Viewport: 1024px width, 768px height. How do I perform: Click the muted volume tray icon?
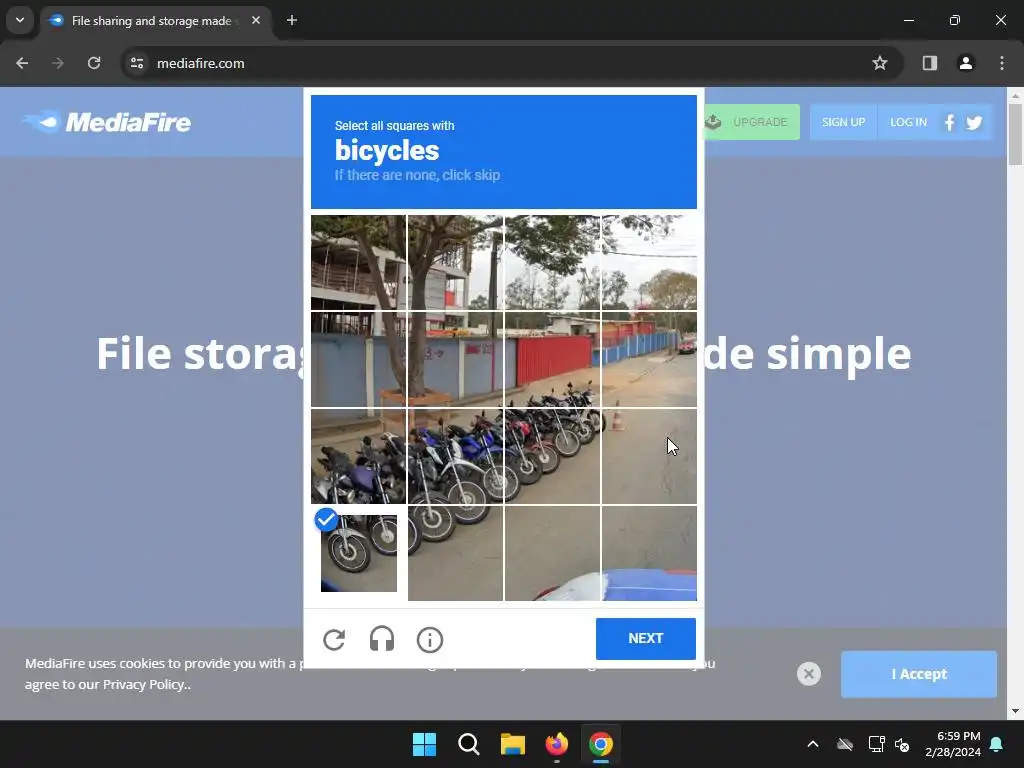(903, 744)
